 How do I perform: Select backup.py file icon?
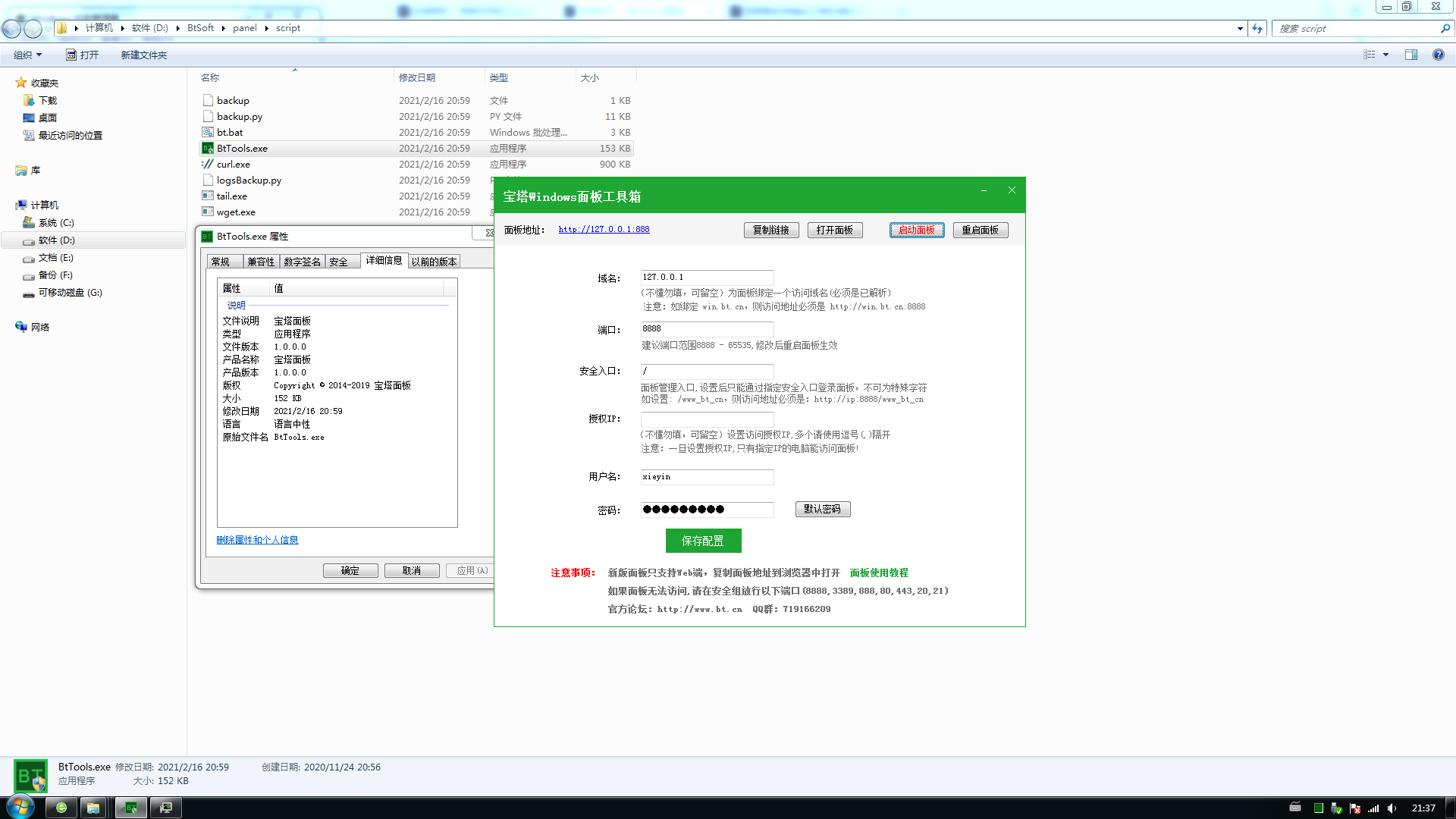[208, 117]
